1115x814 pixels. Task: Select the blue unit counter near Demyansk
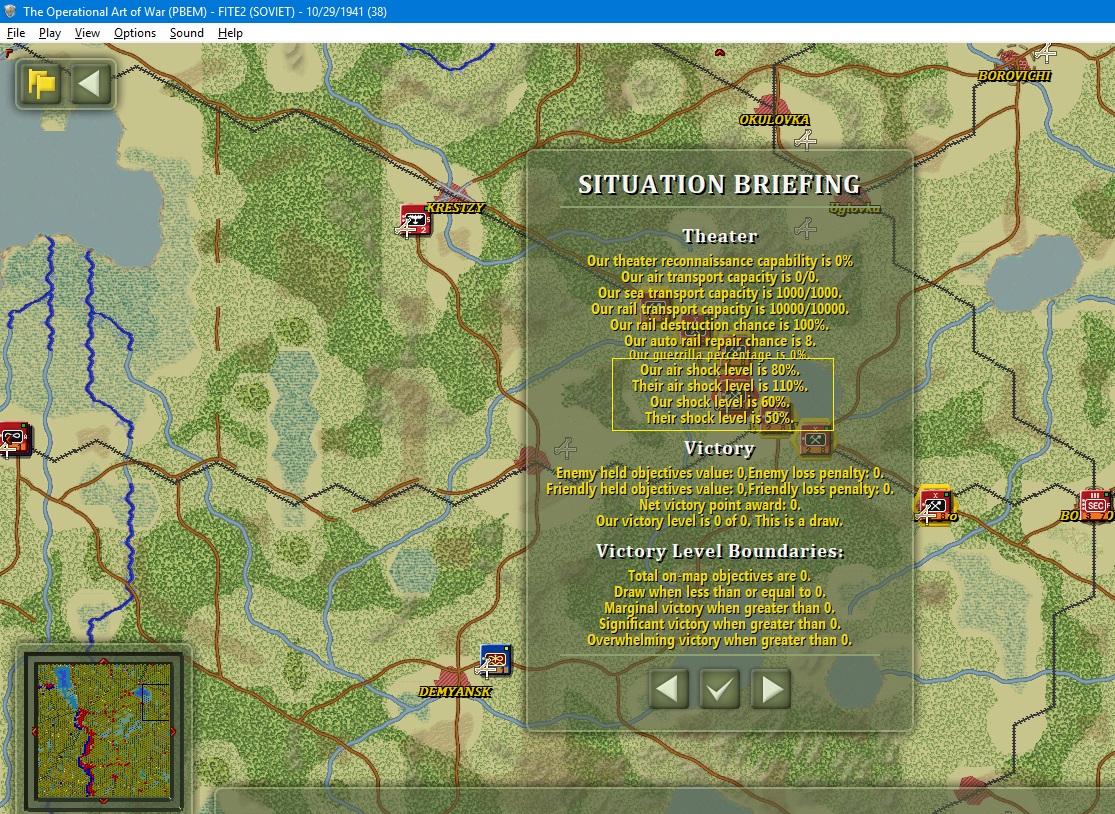click(x=495, y=660)
